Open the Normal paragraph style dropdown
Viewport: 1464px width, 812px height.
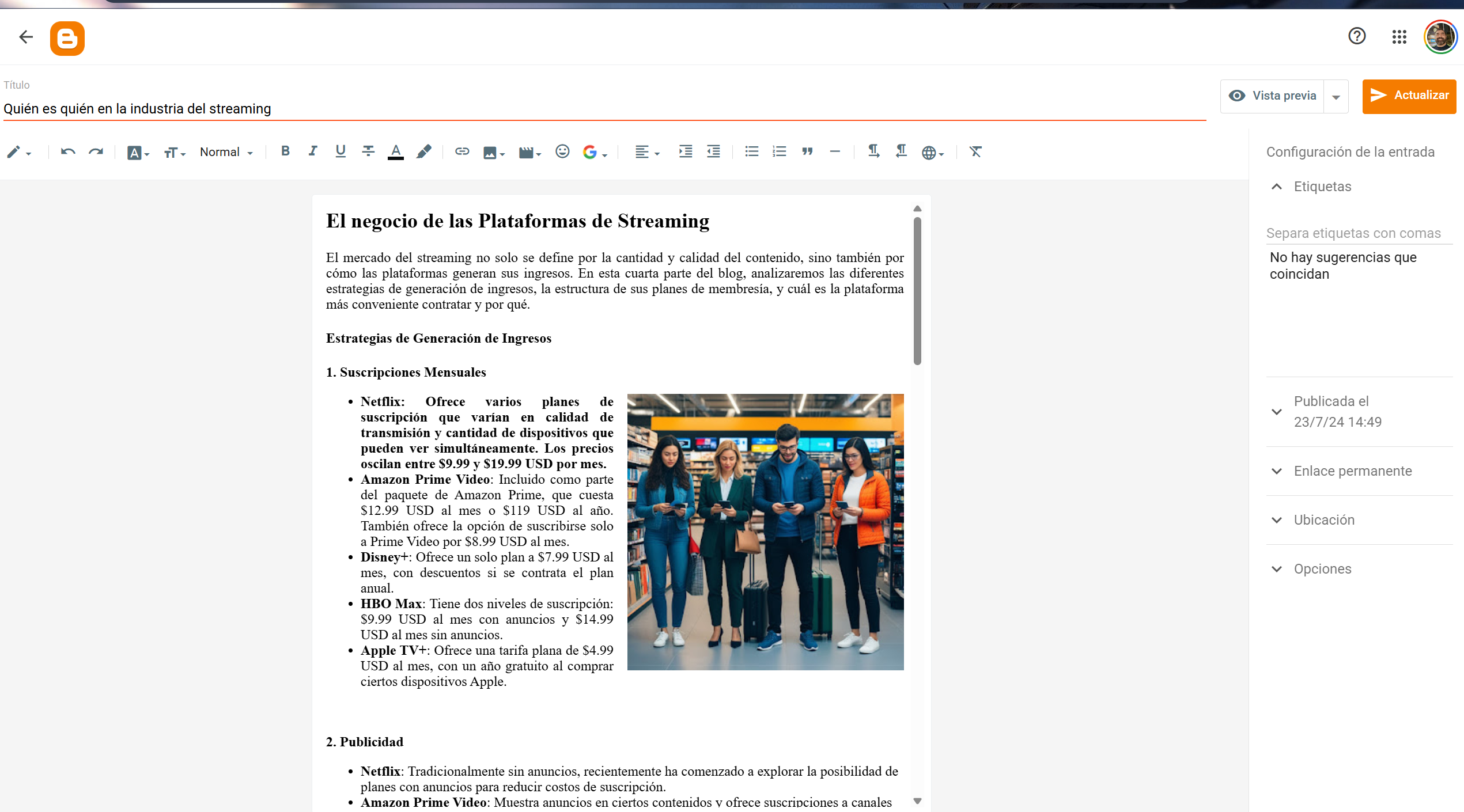[226, 152]
